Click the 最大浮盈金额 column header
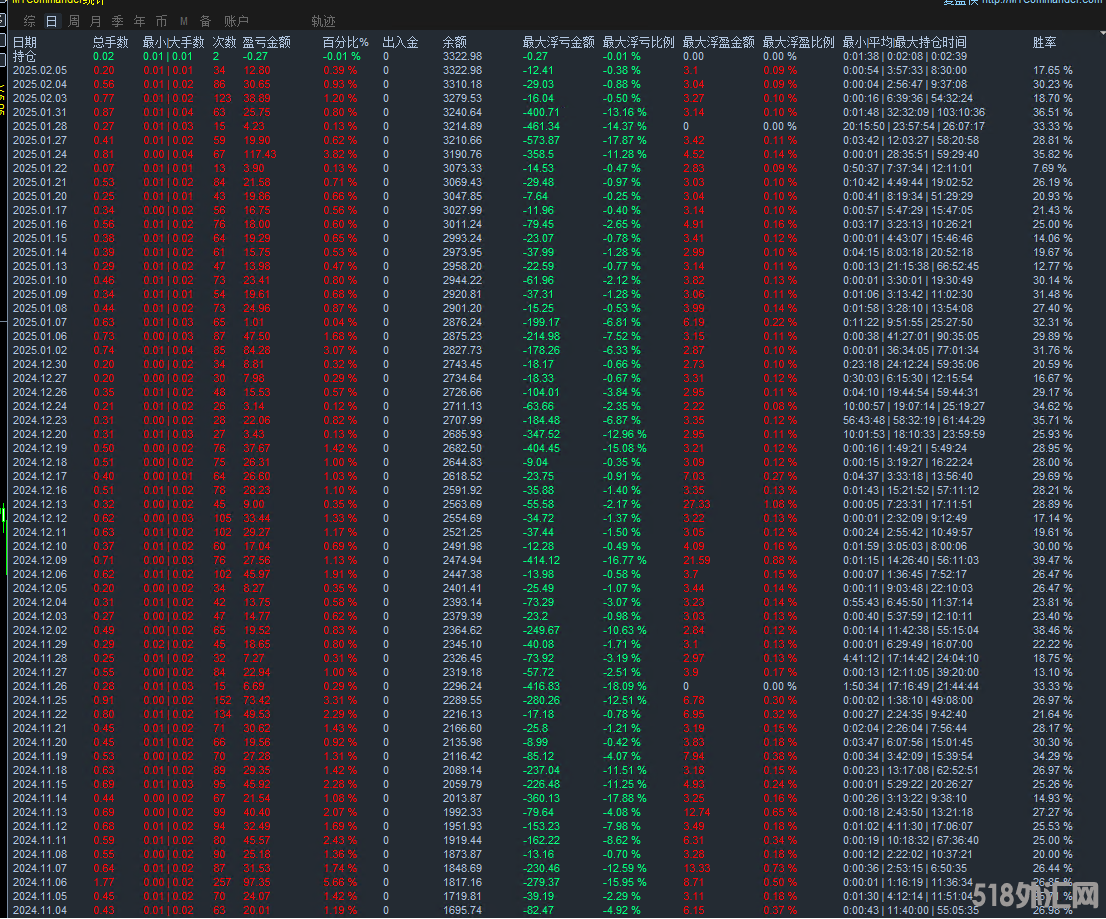 coord(719,42)
